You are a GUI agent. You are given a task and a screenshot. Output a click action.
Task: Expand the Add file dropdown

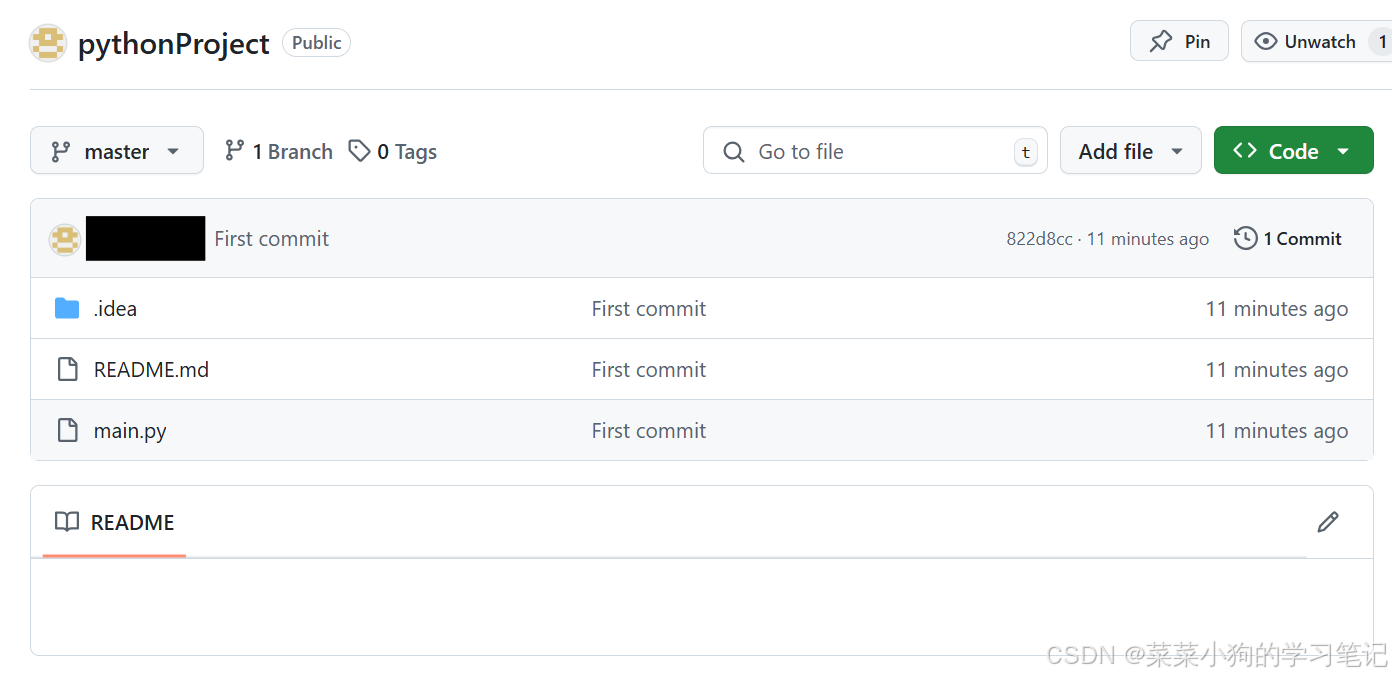(x=1130, y=151)
